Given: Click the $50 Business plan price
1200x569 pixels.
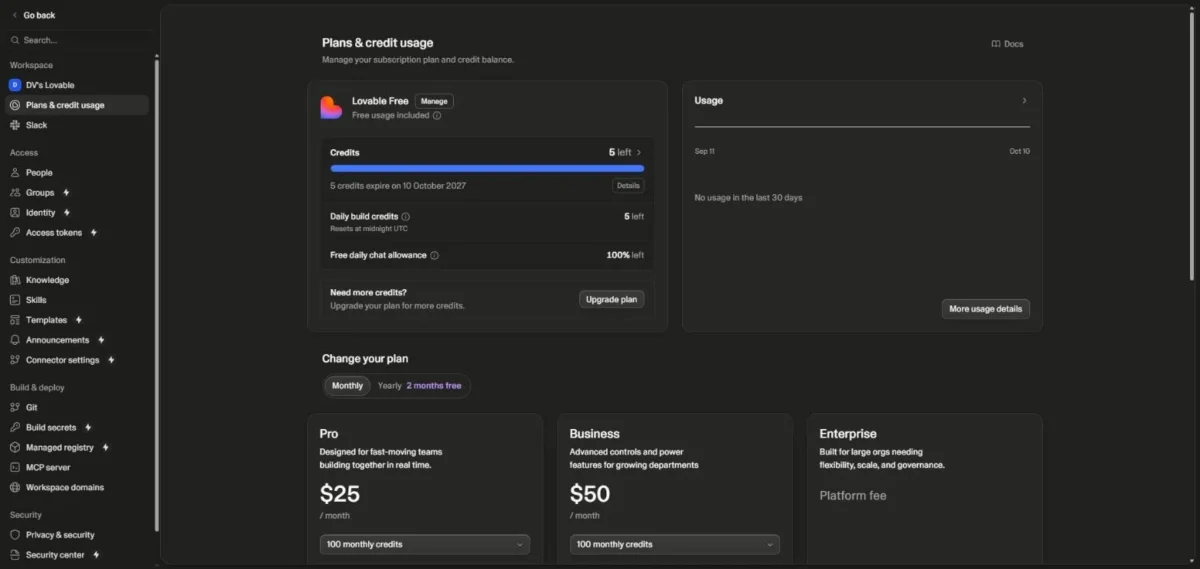Looking at the screenshot, I should (590, 494).
